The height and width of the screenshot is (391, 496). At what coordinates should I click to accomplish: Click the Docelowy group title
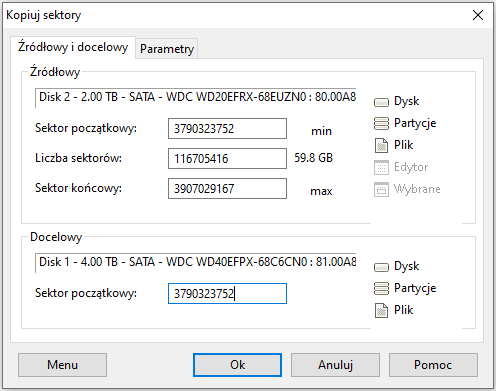pos(56,237)
